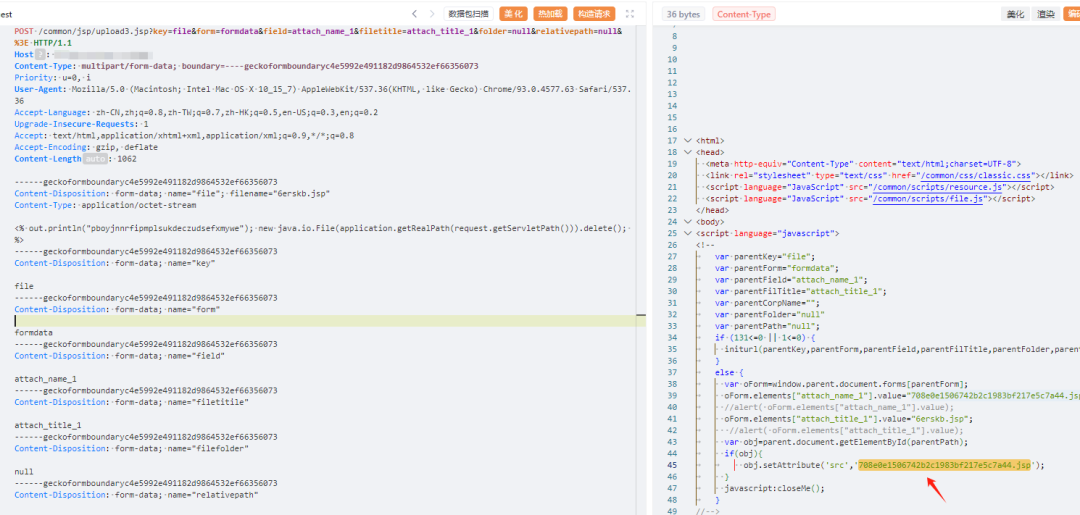
Task: Click the badge next to Host header
Action: point(41,54)
